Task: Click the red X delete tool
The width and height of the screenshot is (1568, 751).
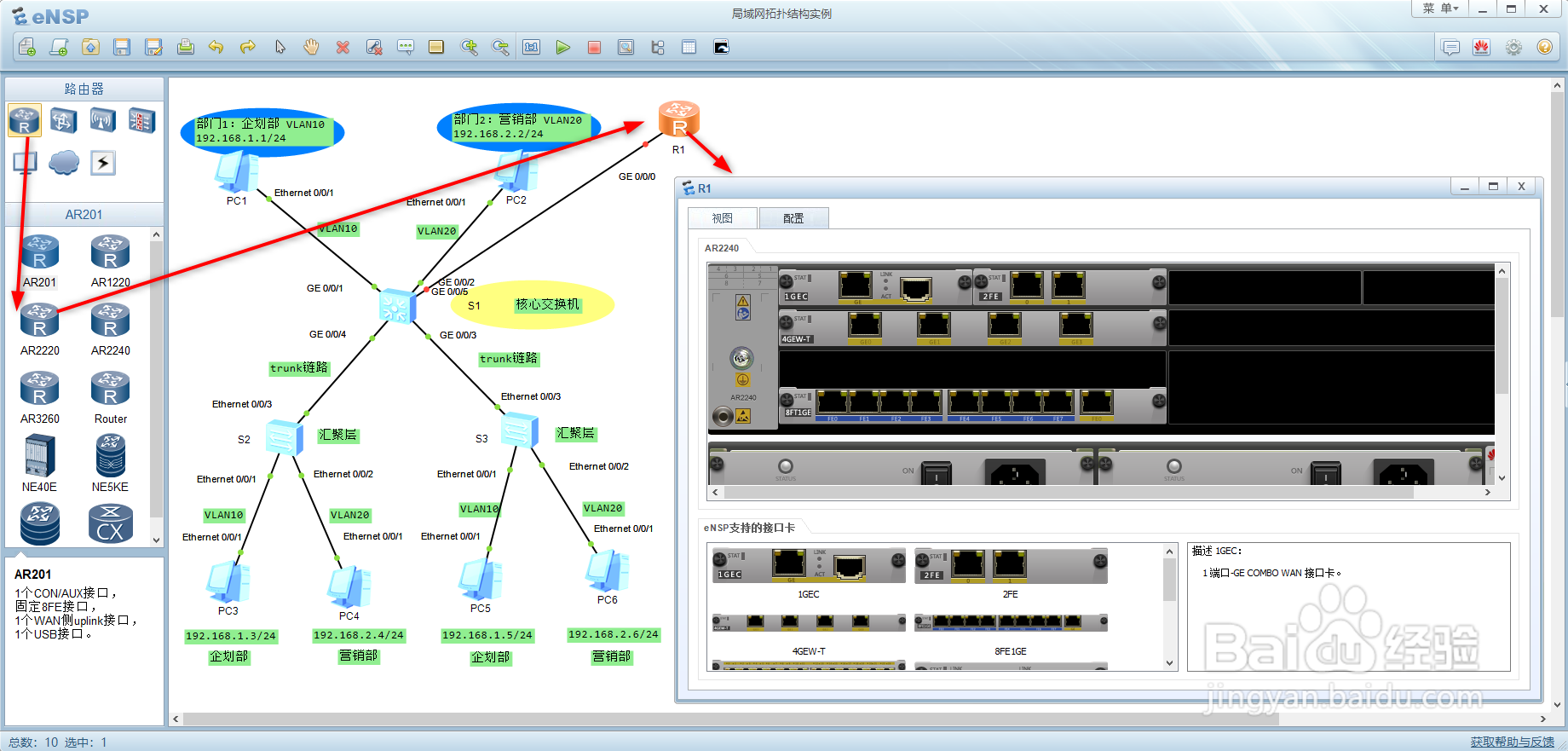Action: 343,47
